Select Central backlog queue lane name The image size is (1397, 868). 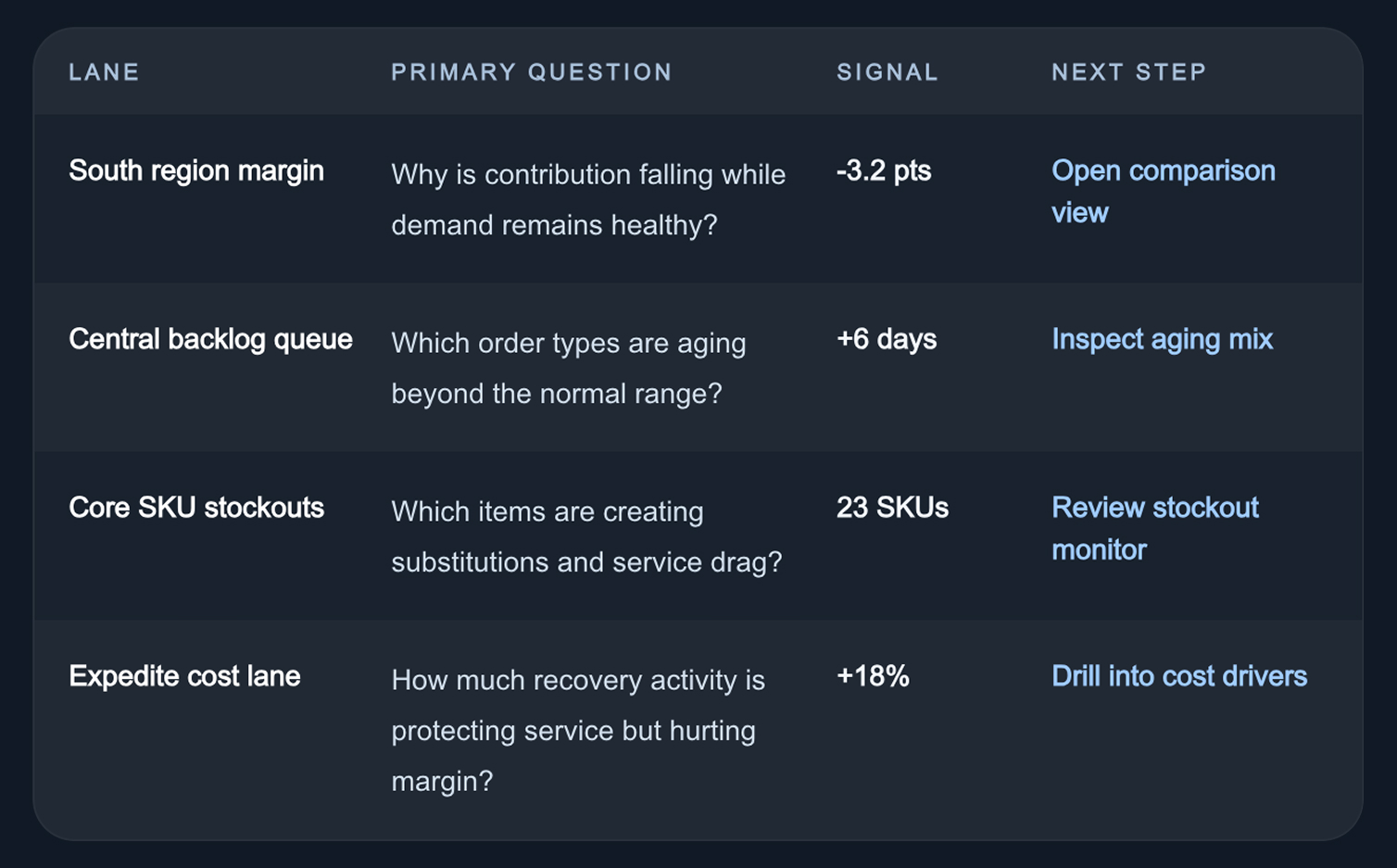coord(210,339)
